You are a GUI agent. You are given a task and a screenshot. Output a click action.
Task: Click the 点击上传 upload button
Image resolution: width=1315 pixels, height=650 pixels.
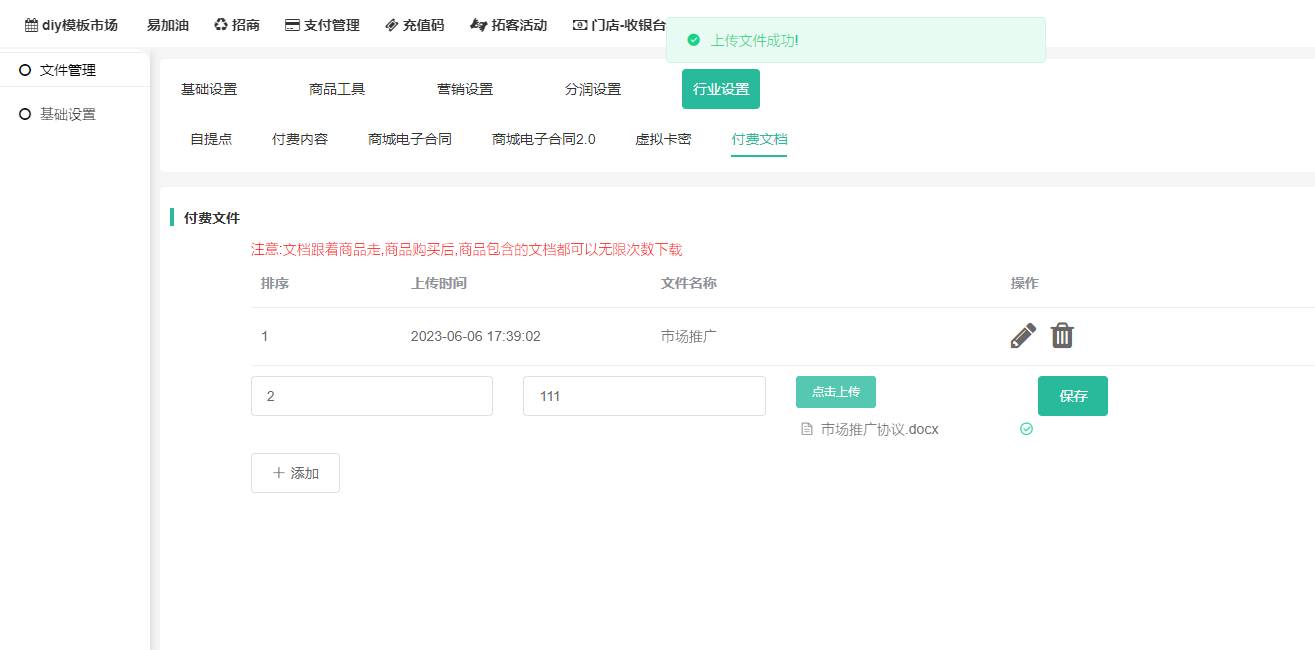(x=835, y=392)
